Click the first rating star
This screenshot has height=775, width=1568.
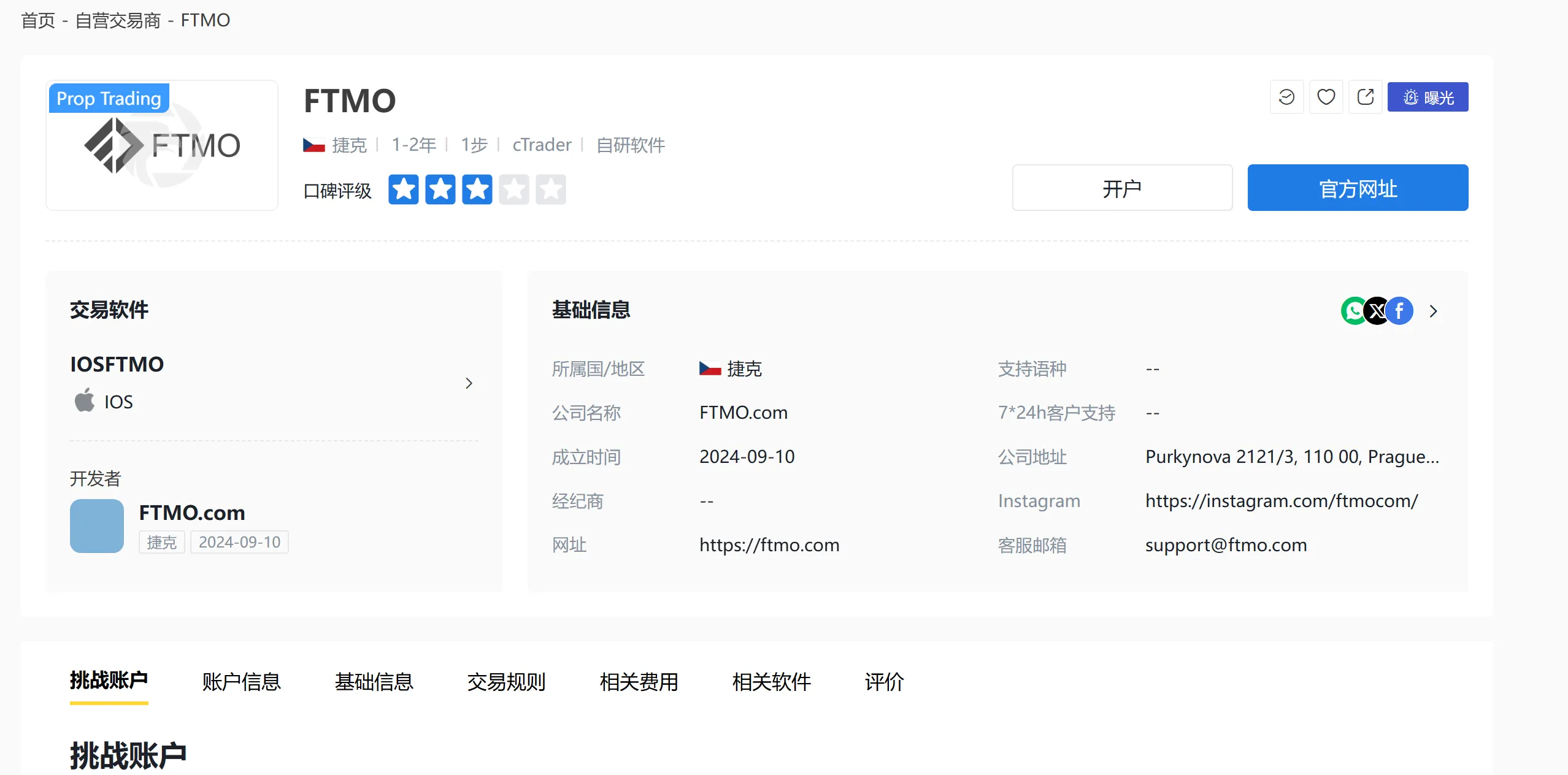coord(404,189)
